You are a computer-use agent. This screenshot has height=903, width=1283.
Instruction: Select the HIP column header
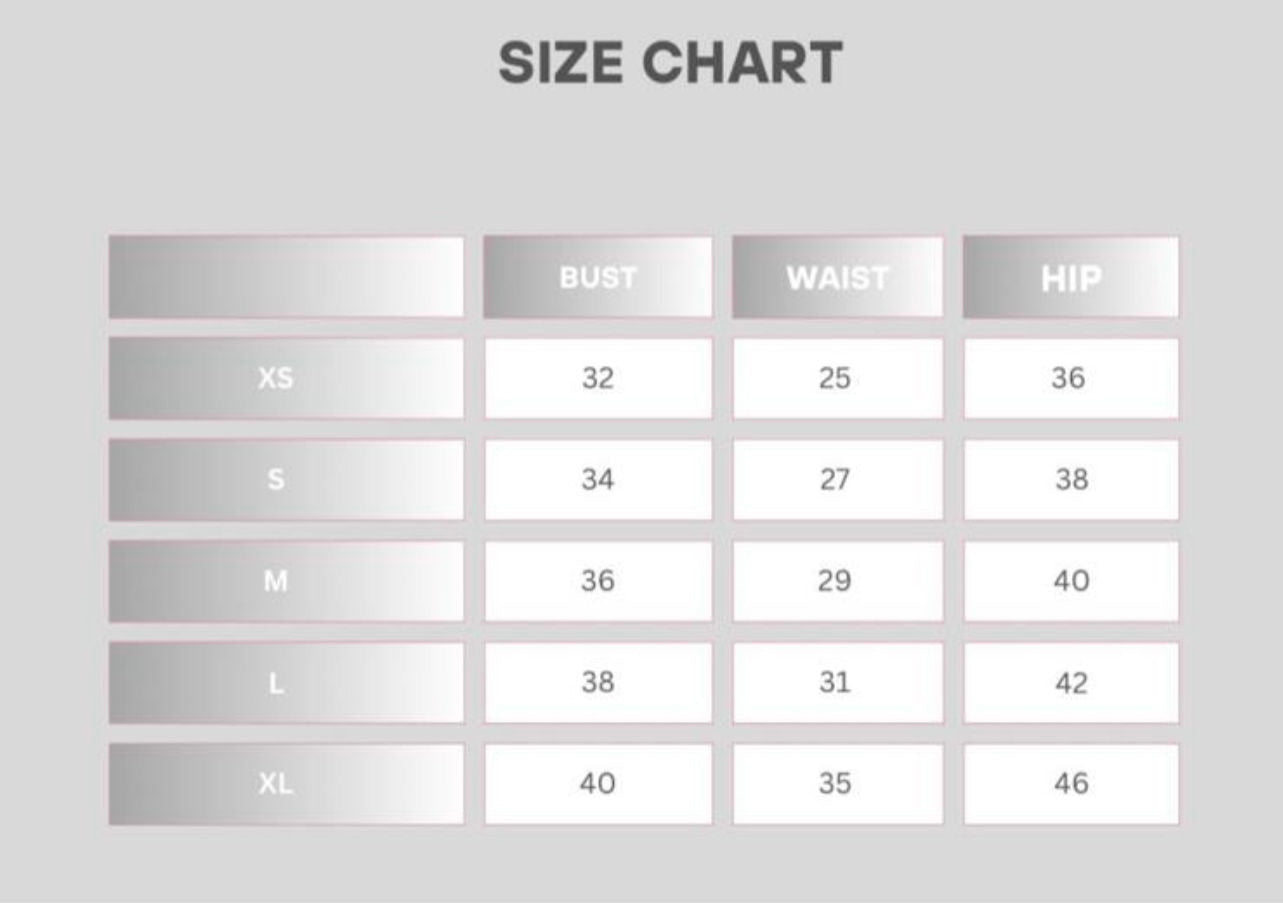point(1070,278)
